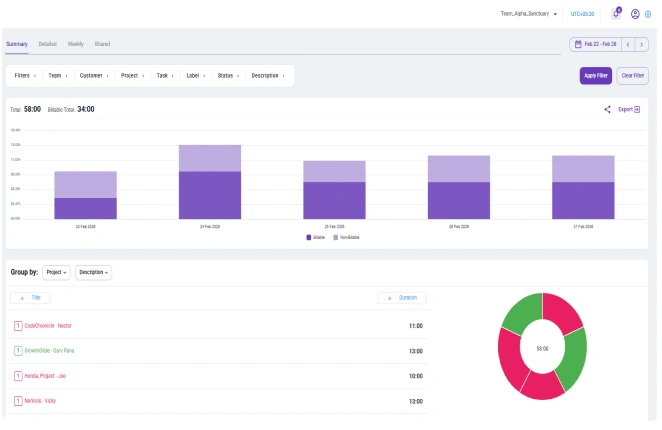The height and width of the screenshot is (430, 662).
Task: Click the Apply Filter button
Action: click(595, 76)
